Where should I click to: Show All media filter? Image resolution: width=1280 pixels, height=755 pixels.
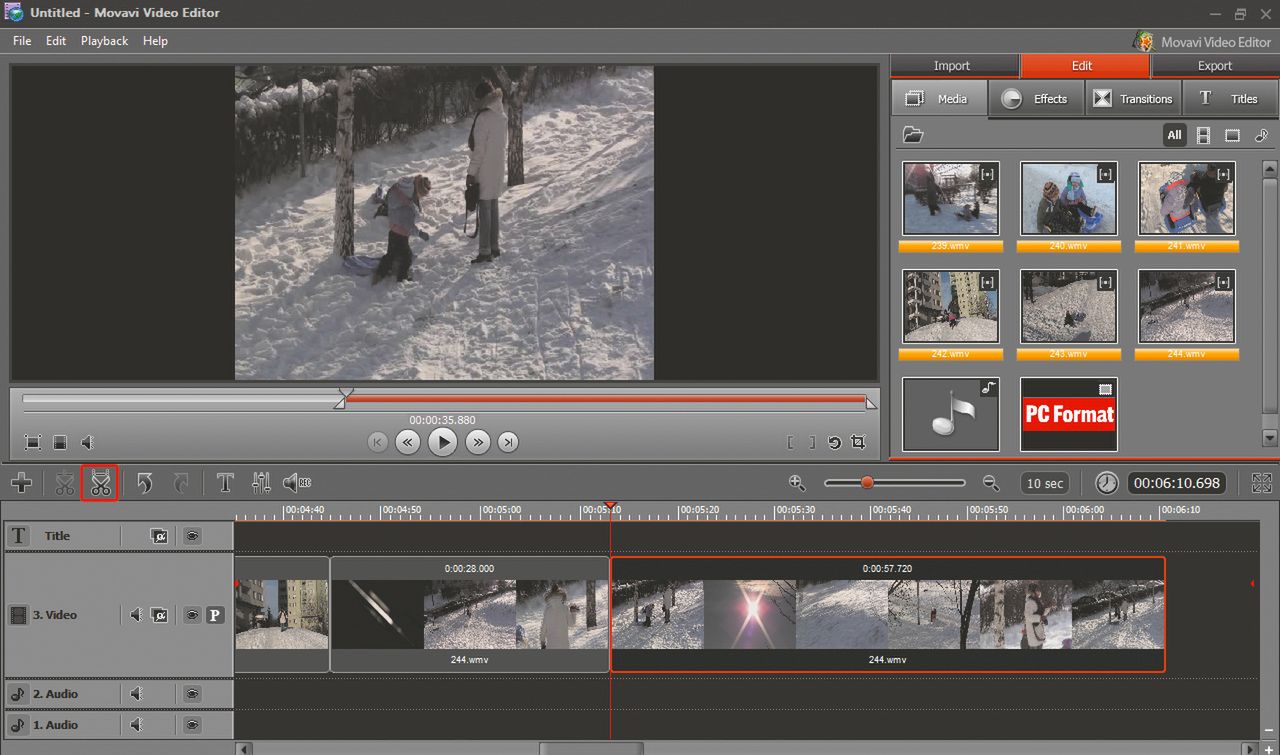pyautogui.click(x=1174, y=135)
